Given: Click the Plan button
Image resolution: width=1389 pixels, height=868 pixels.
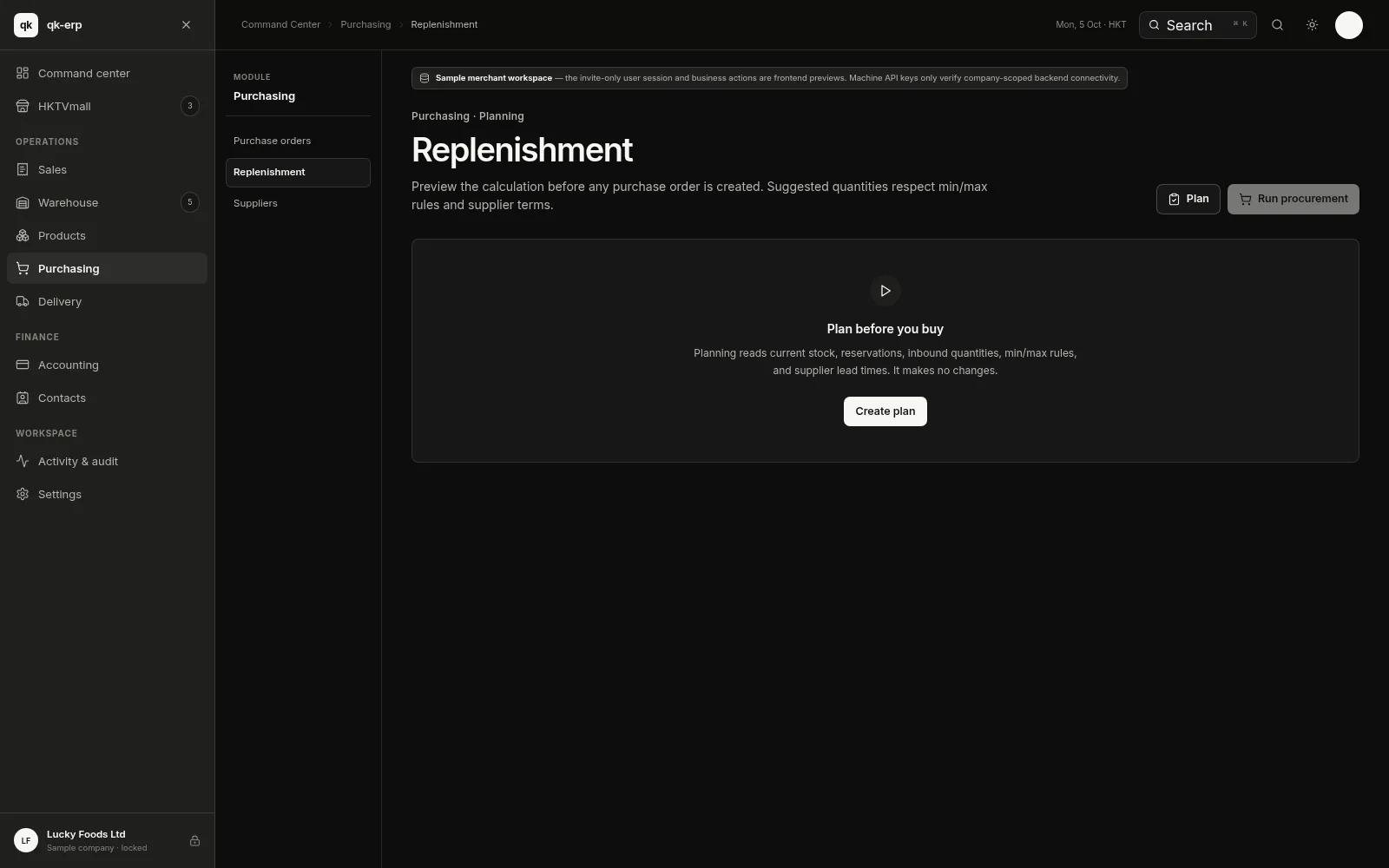Looking at the screenshot, I should 1188,199.
